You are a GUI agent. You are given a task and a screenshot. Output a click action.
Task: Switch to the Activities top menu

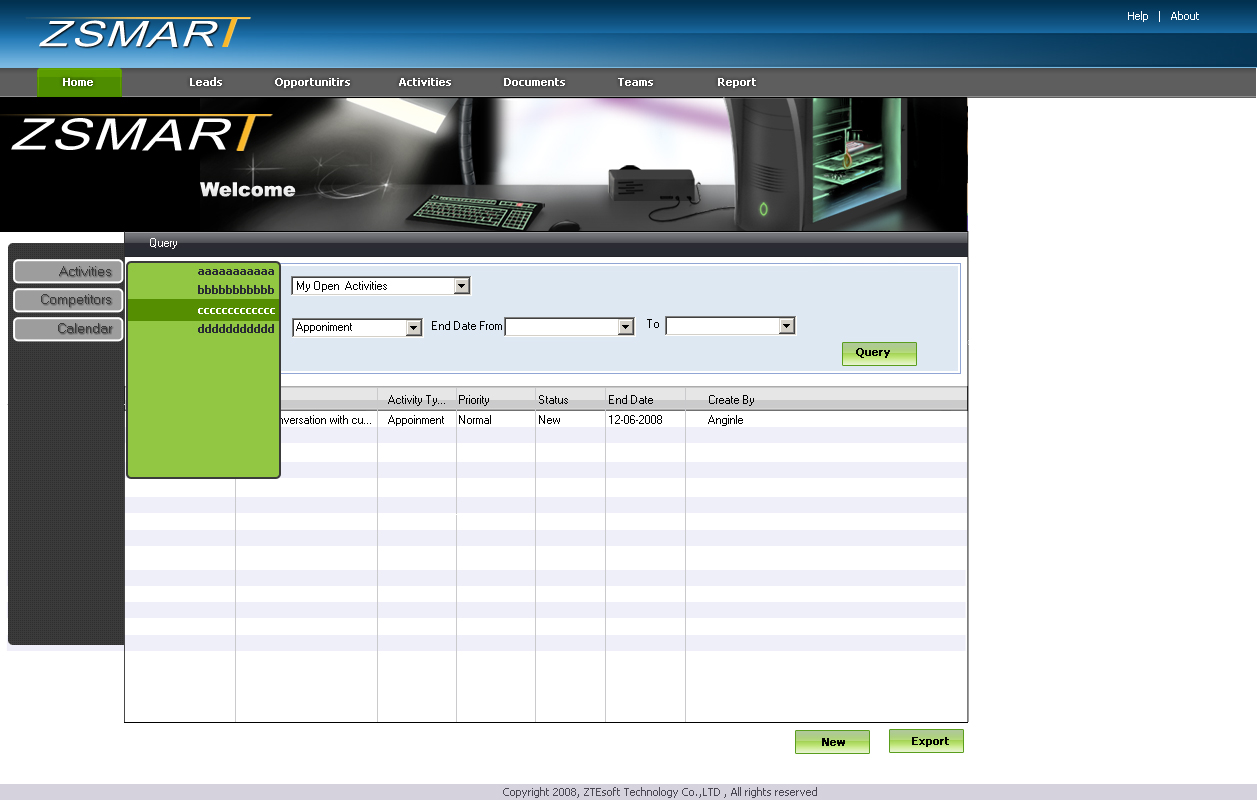tap(424, 82)
